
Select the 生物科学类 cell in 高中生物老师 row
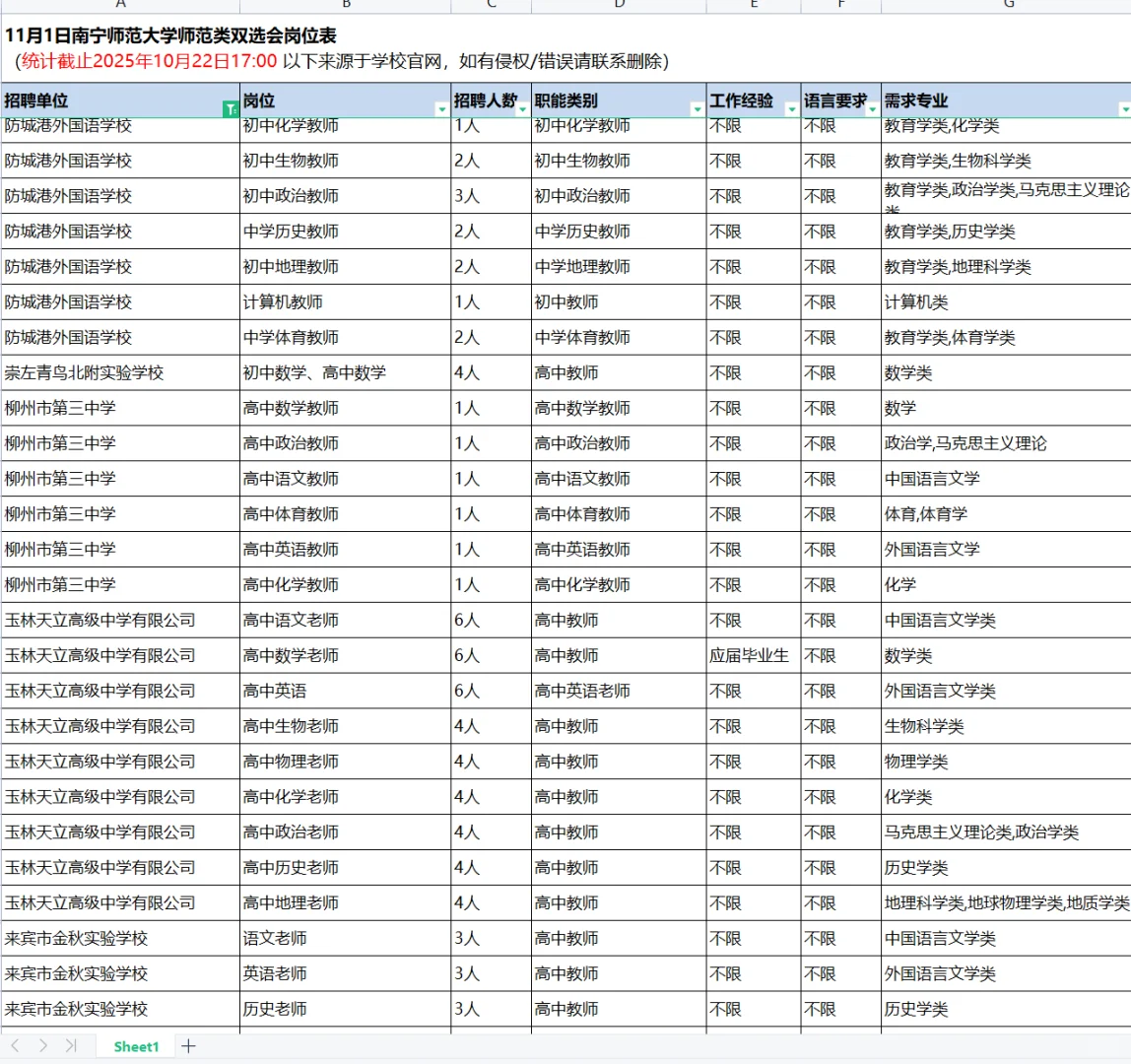[x=1006, y=726]
